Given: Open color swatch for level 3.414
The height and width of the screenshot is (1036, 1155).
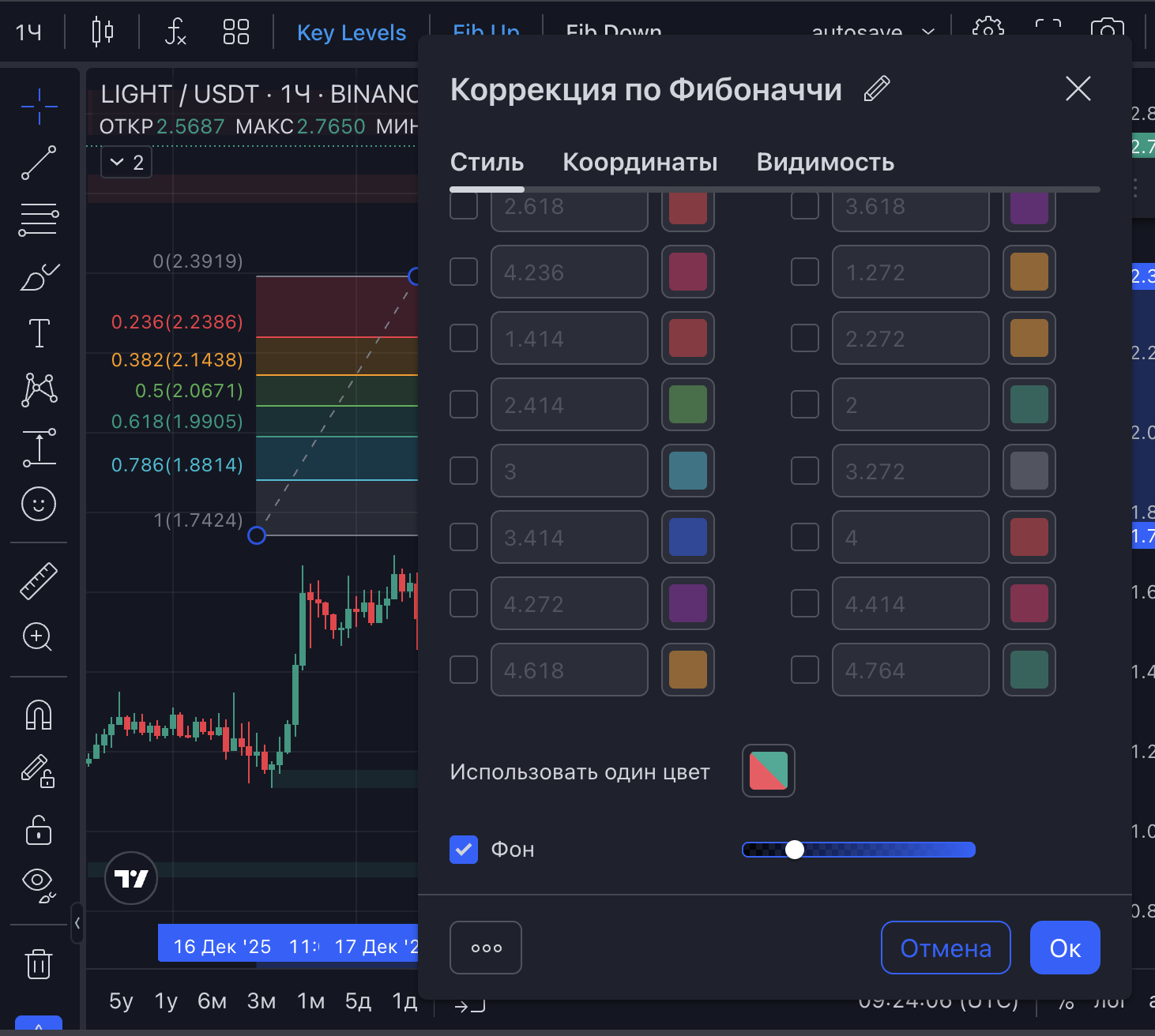Looking at the screenshot, I should click(x=688, y=537).
